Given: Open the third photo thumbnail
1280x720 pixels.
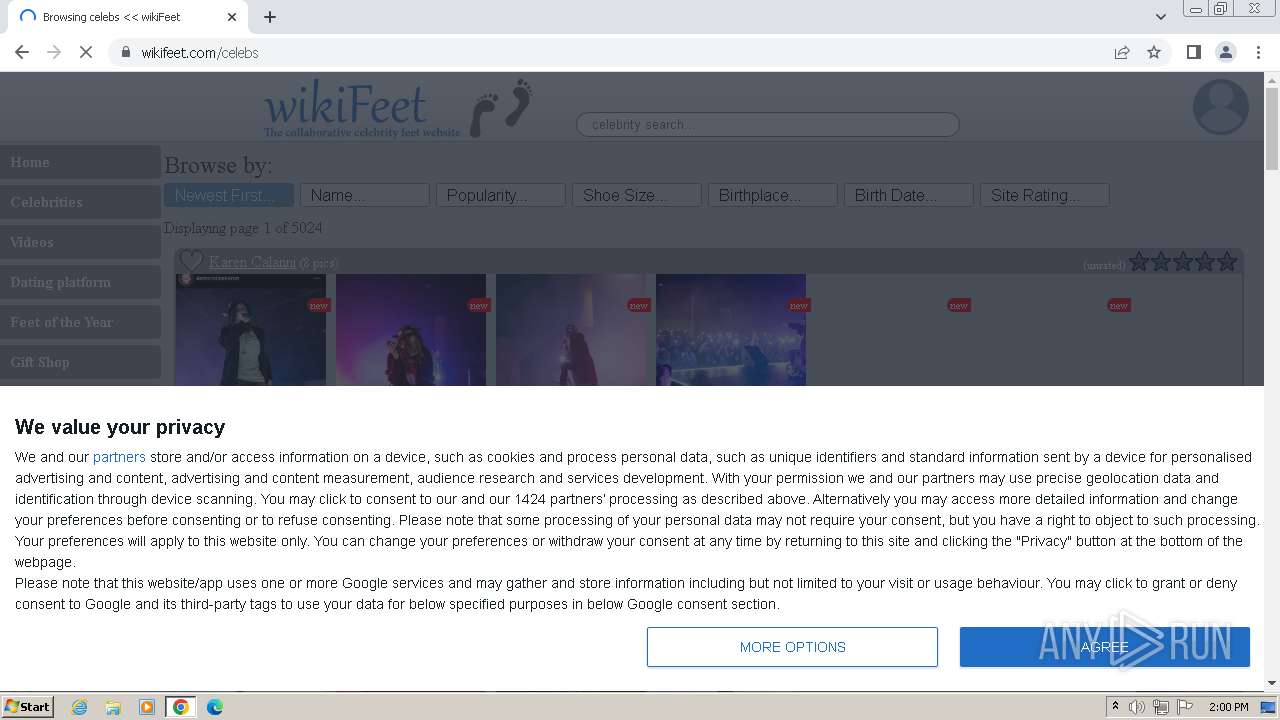Looking at the screenshot, I should click(571, 330).
